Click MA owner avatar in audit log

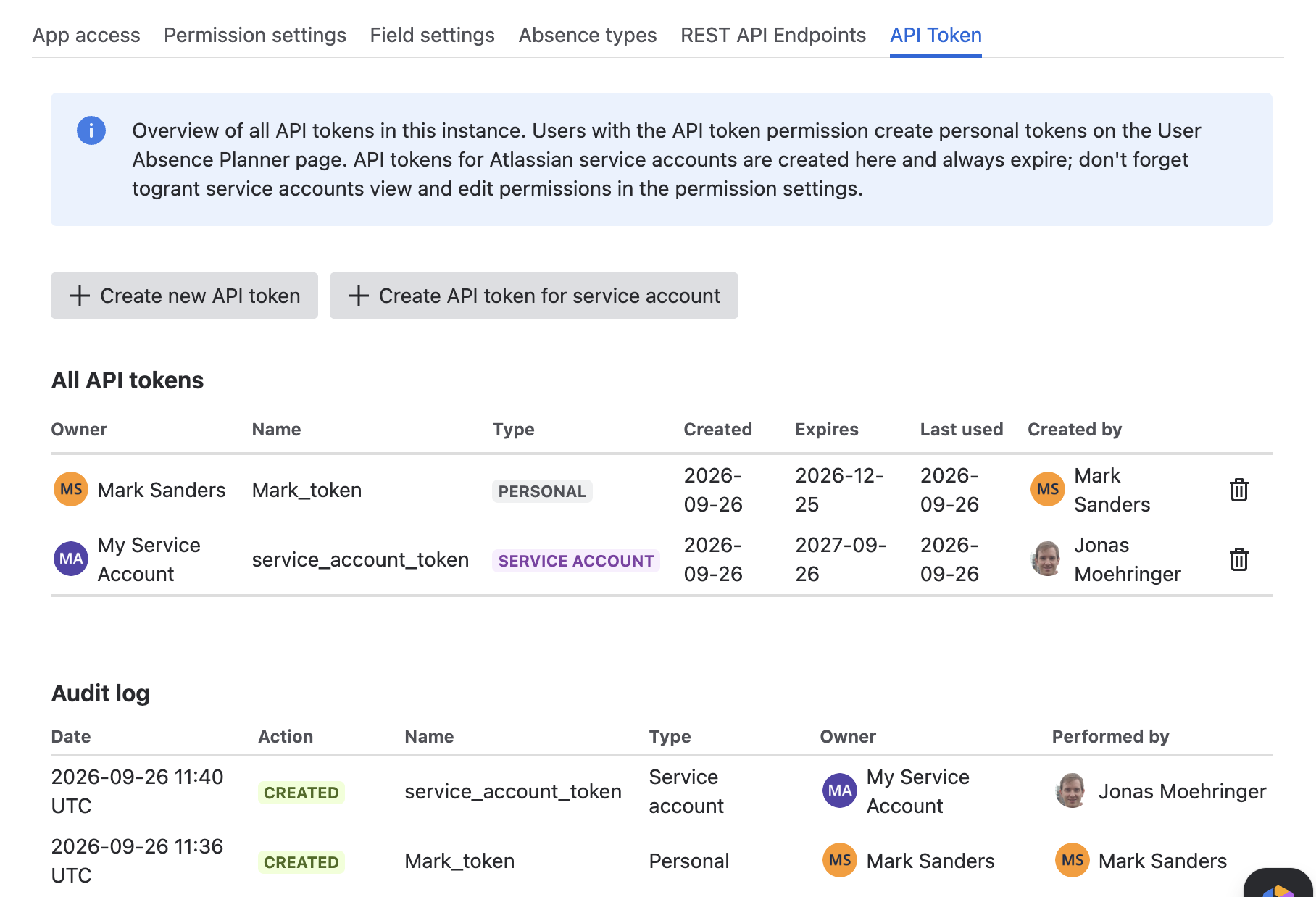click(840, 791)
